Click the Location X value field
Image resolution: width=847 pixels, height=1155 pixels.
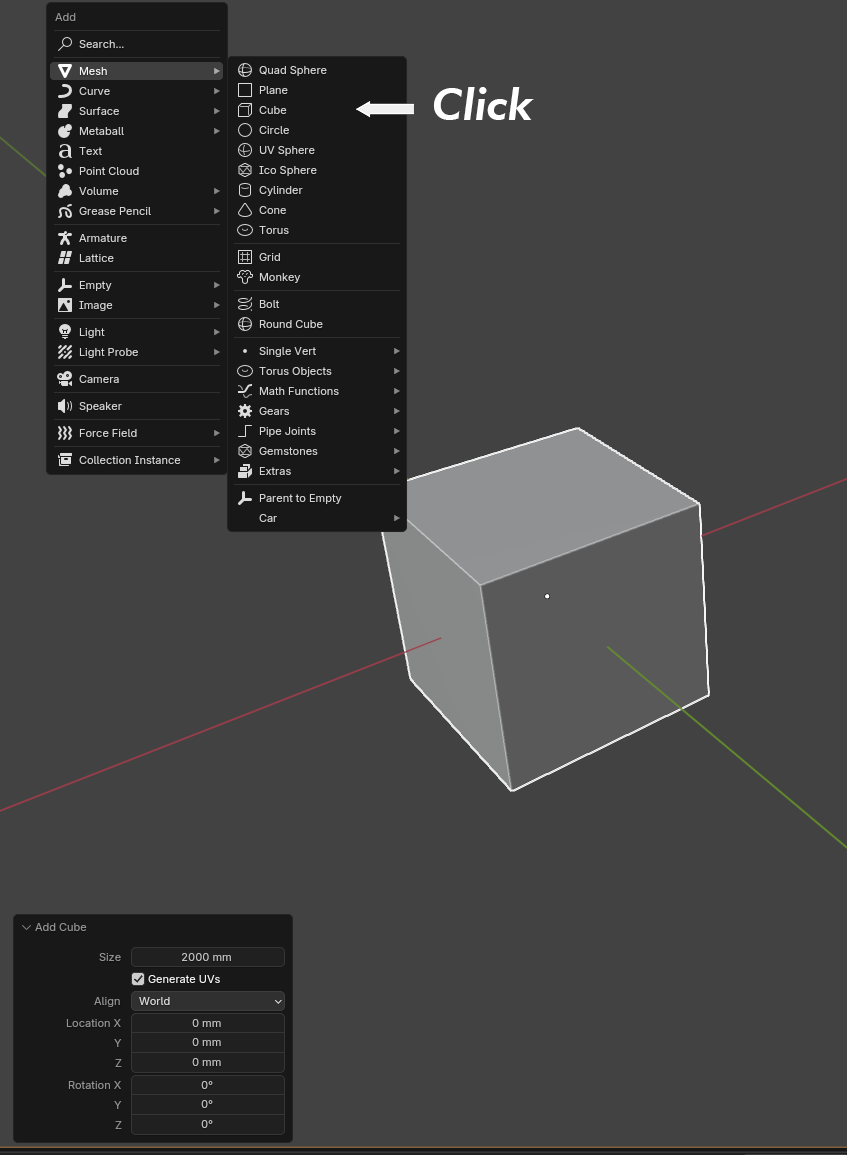[x=208, y=1023]
